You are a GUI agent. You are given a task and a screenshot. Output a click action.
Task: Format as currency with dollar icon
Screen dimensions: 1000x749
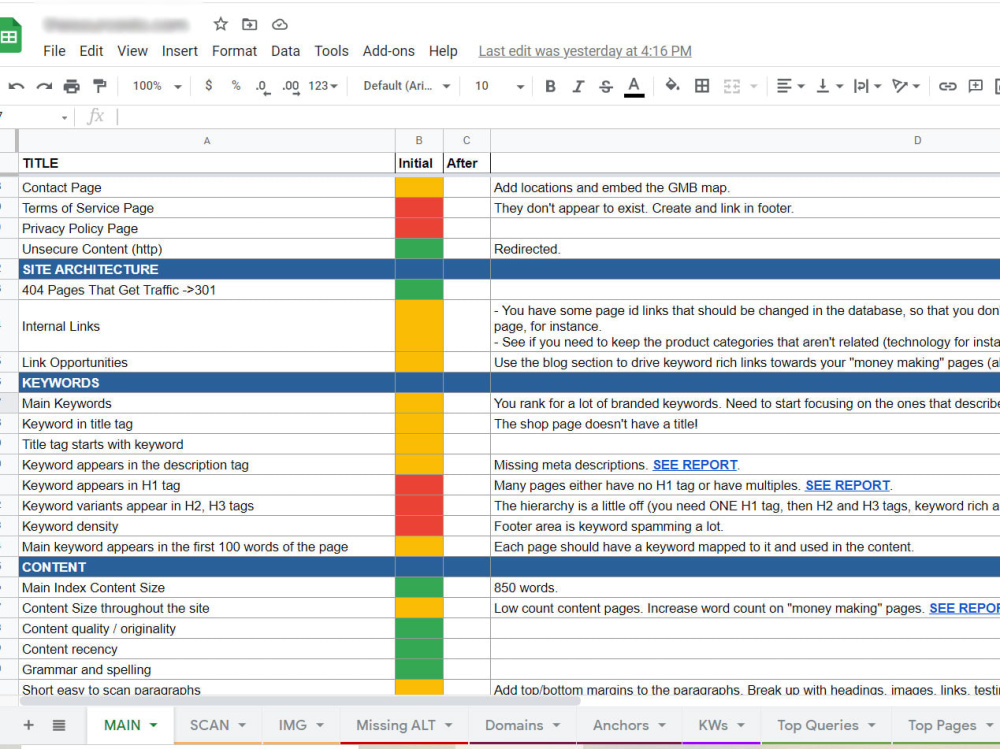tap(209, 85)
